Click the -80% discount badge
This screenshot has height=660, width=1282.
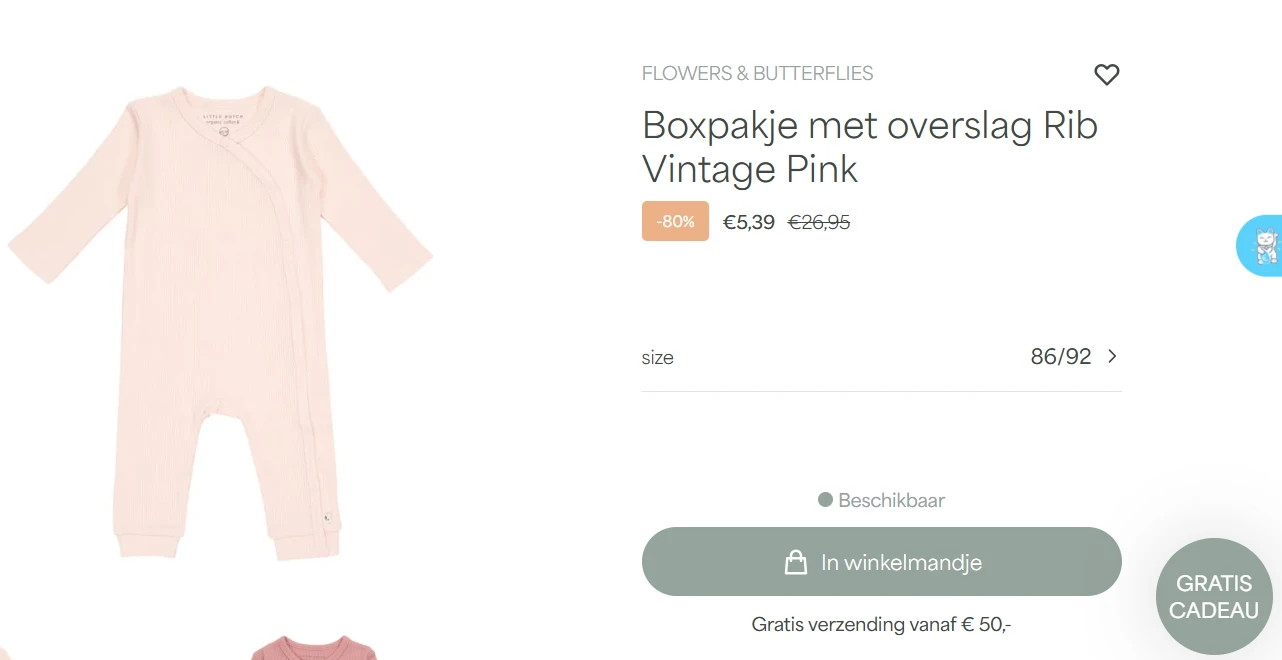pos(675,220)
